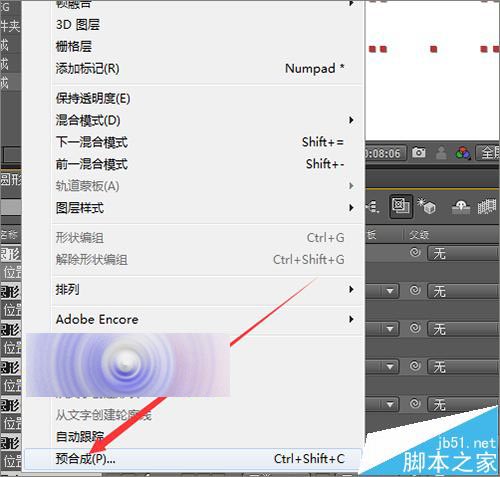Choose 预合成(P)... from the menu
Image resolution: width=500 pixels, height=477 pixels.
click(193, 459)
